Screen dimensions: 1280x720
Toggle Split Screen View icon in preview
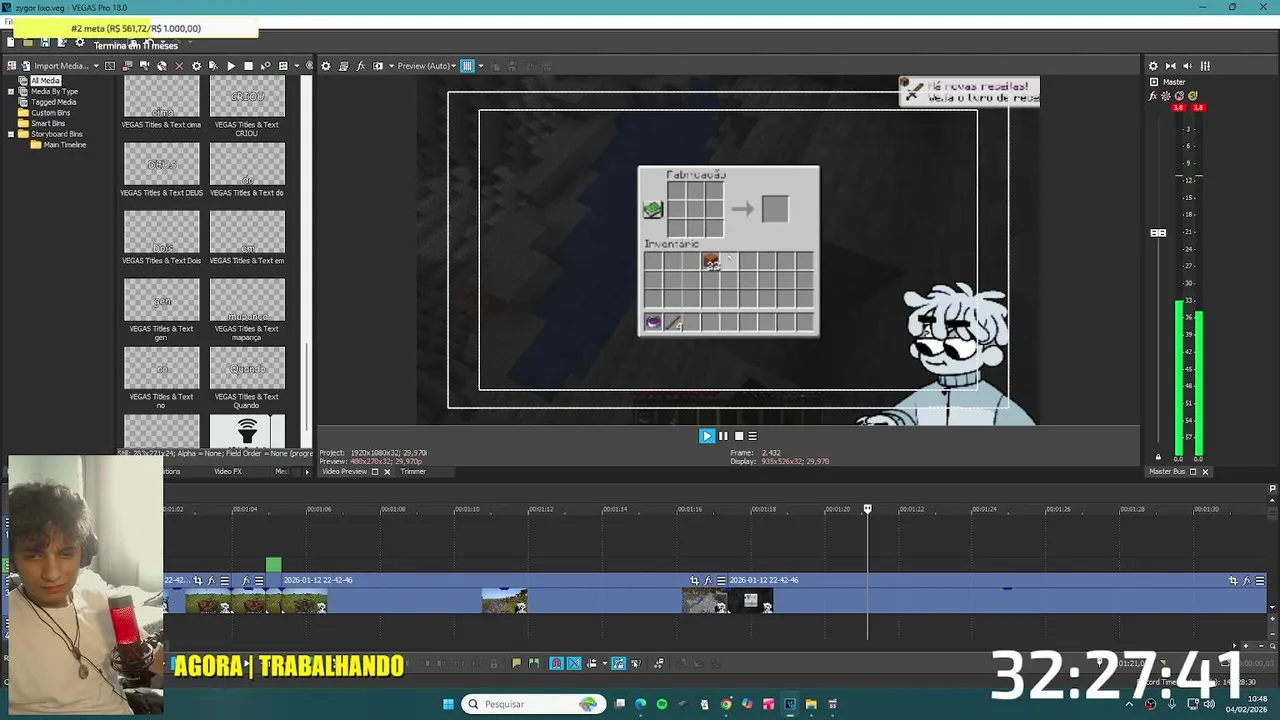pos(377,66)
